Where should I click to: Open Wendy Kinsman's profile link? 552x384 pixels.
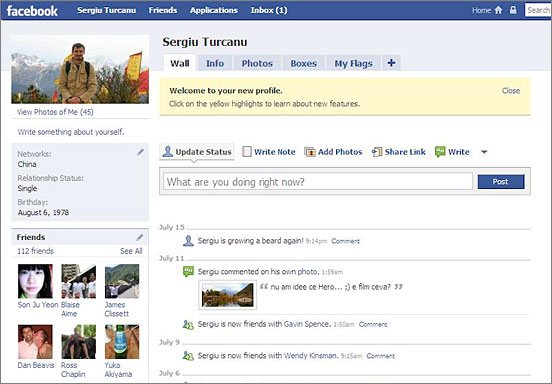click(x=311, y=355)
